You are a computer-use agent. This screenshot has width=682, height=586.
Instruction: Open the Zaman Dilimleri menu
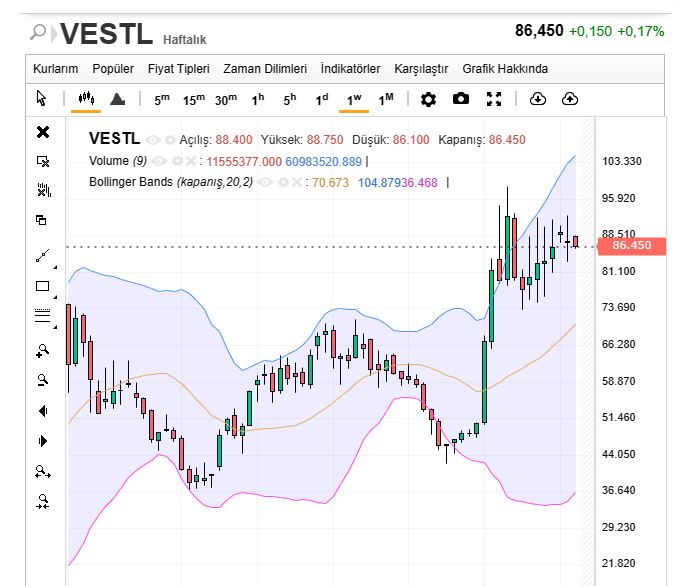pos(265,69)
